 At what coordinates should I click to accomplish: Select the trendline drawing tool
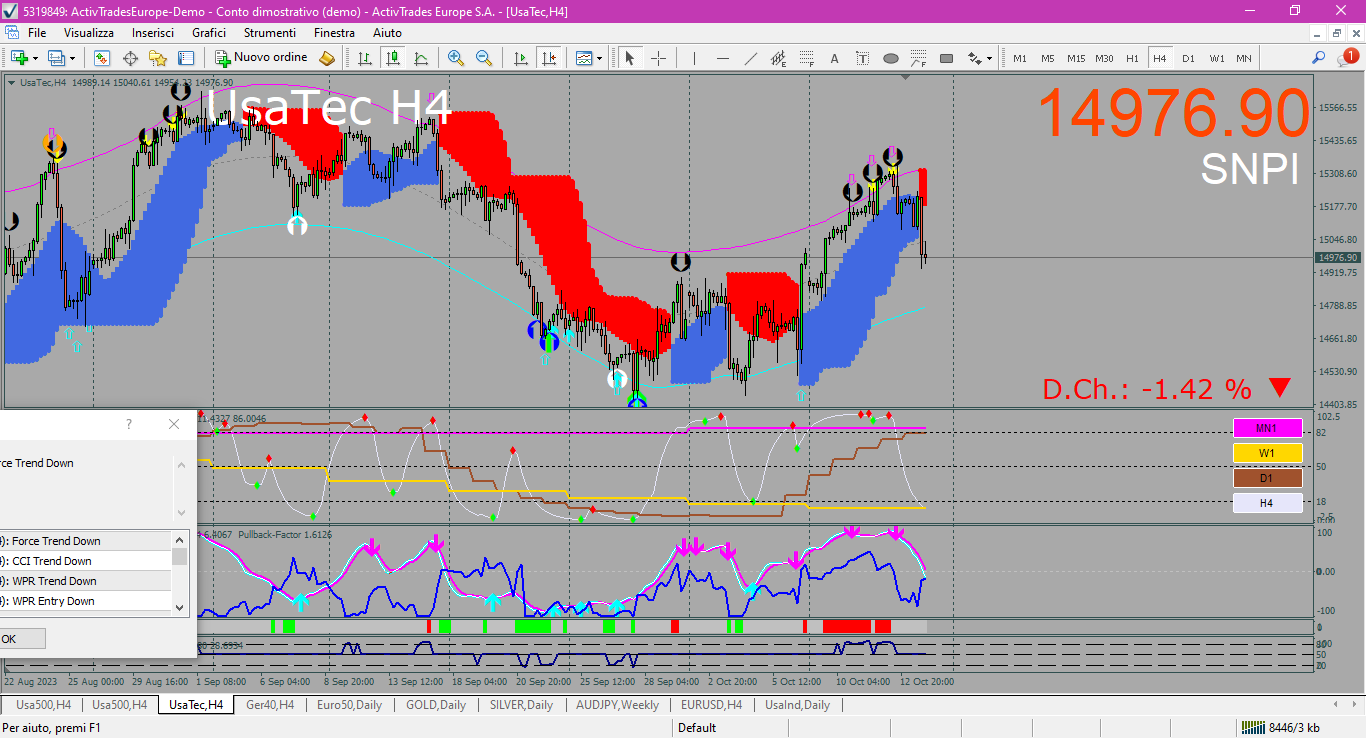[x=750, y=58]
